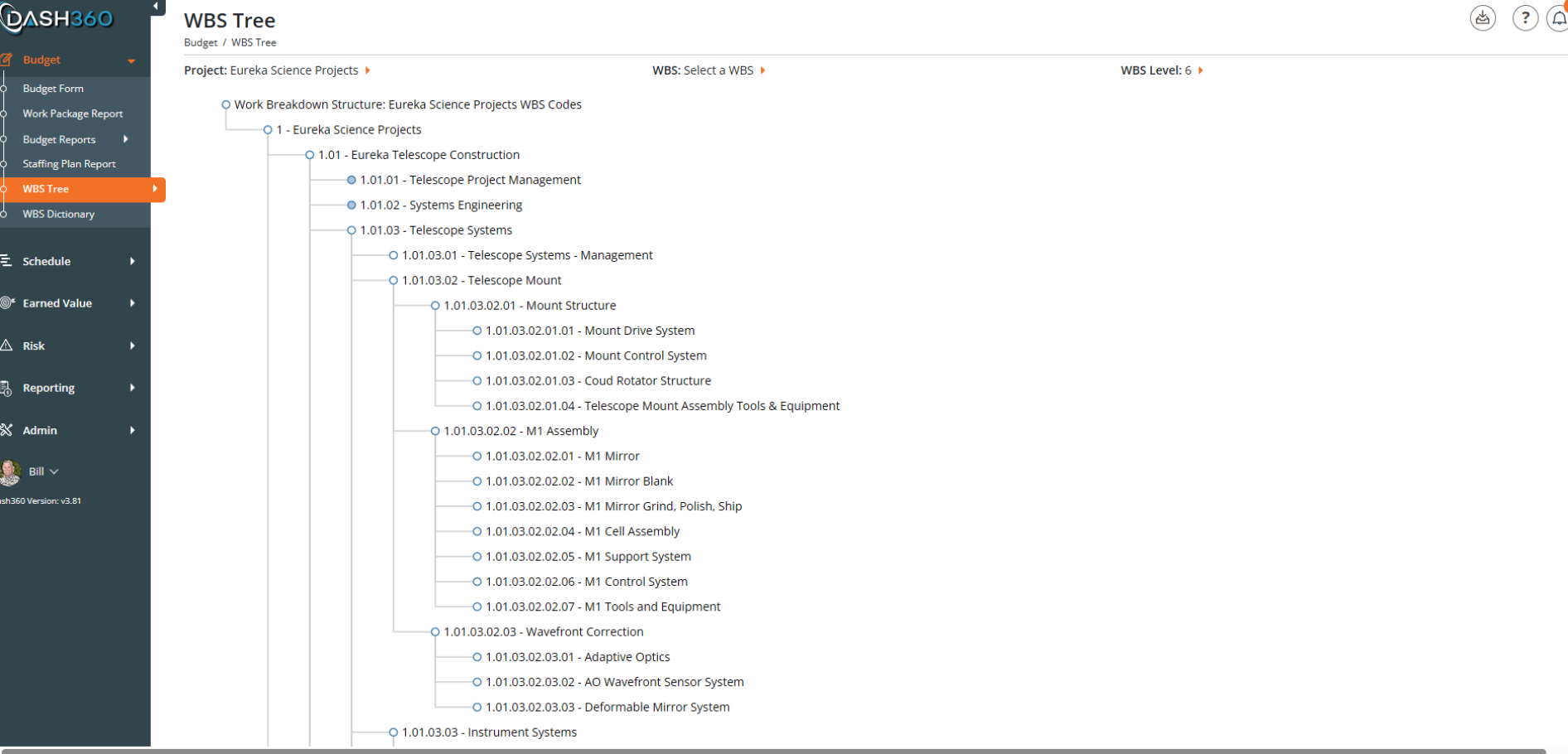Click the Reporting sidebar icon

pos(6,388)
